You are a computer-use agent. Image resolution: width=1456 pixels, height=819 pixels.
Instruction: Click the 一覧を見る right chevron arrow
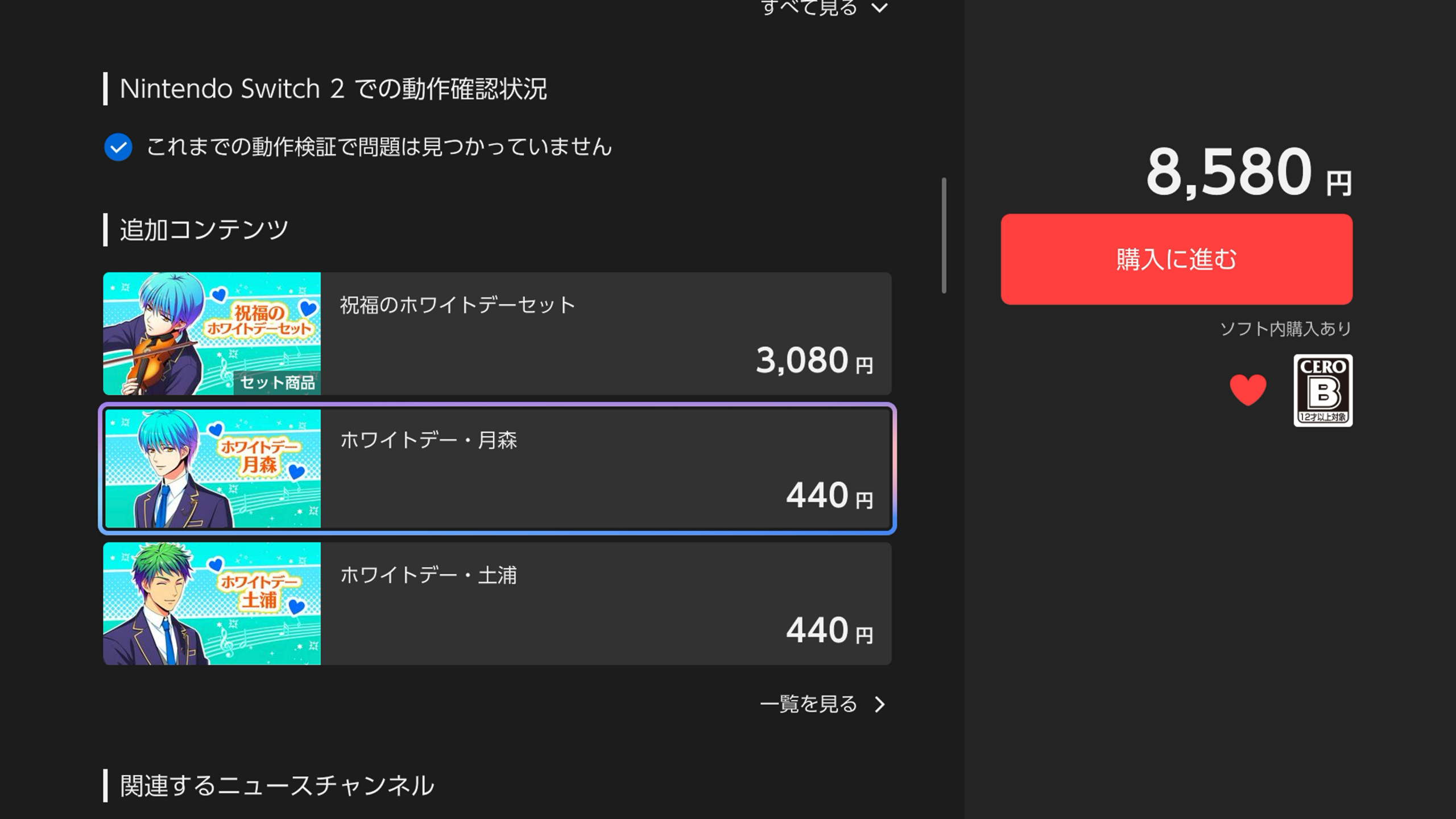tap(880, 705)
